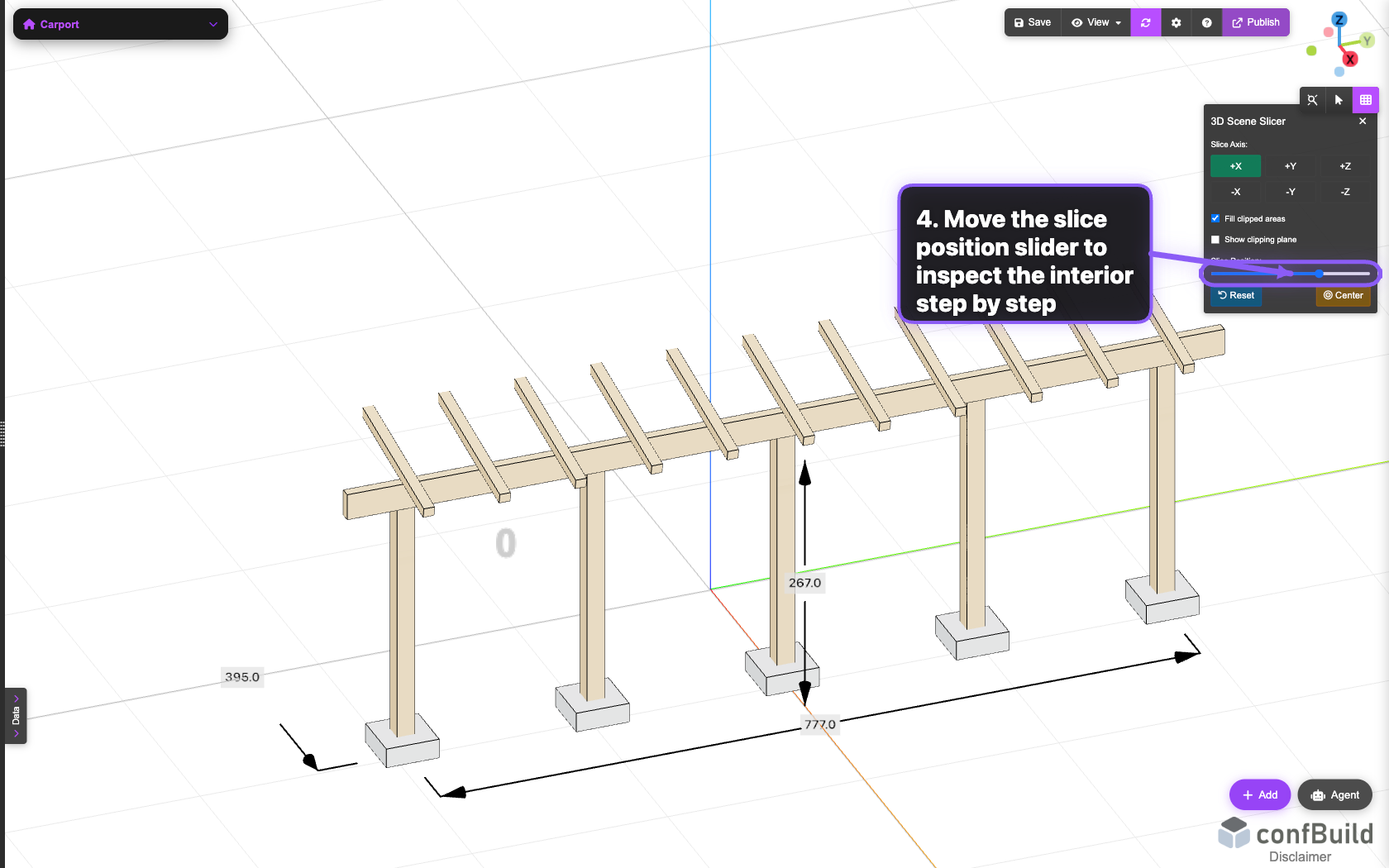This screenshot has height=868, width=1389.
Task: Expand the Data panel on the left edge
Action: tap(15, 716)
